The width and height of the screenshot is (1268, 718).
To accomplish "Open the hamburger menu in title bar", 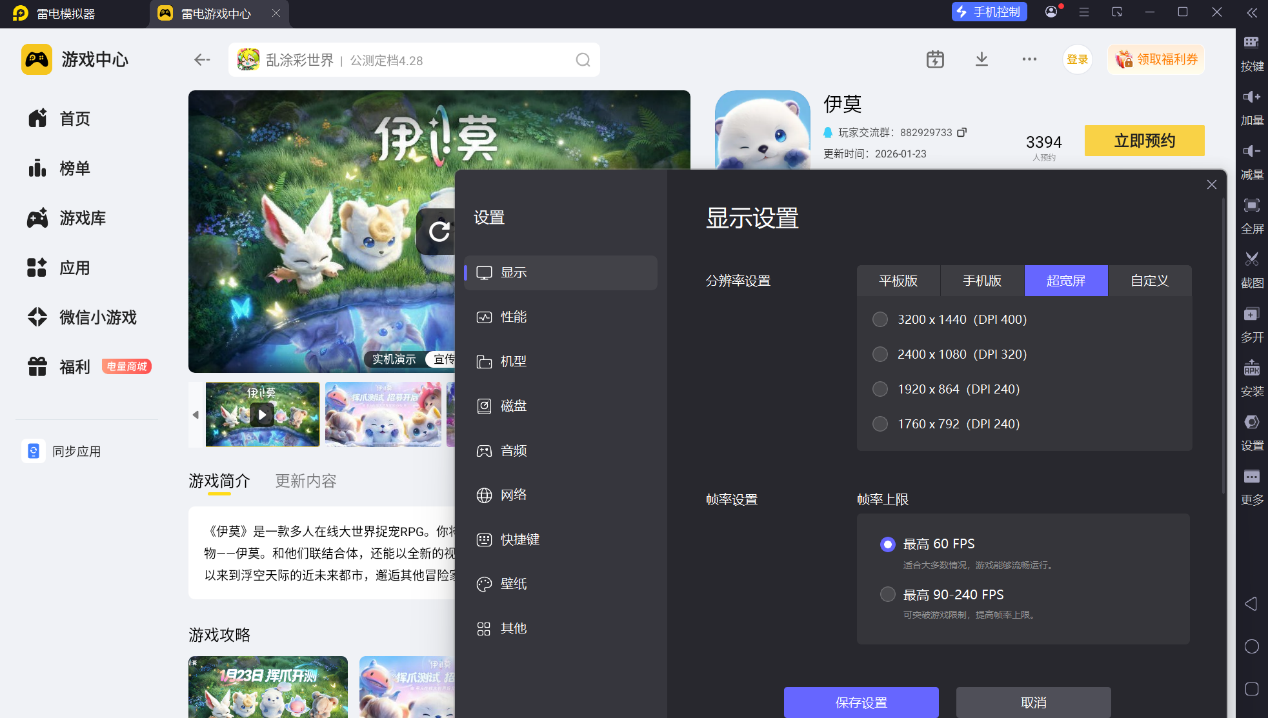I will coord(1084,12).
